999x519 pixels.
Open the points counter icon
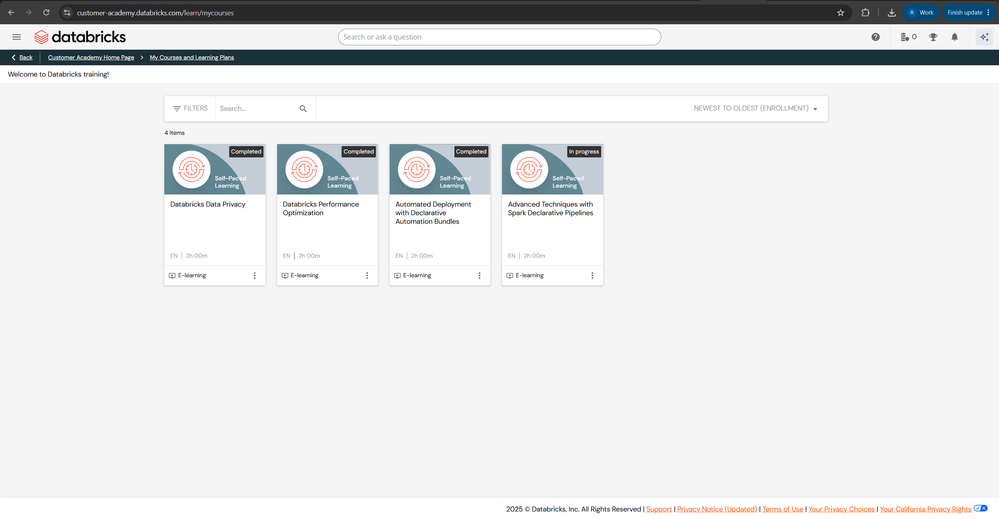coord(909,37)
